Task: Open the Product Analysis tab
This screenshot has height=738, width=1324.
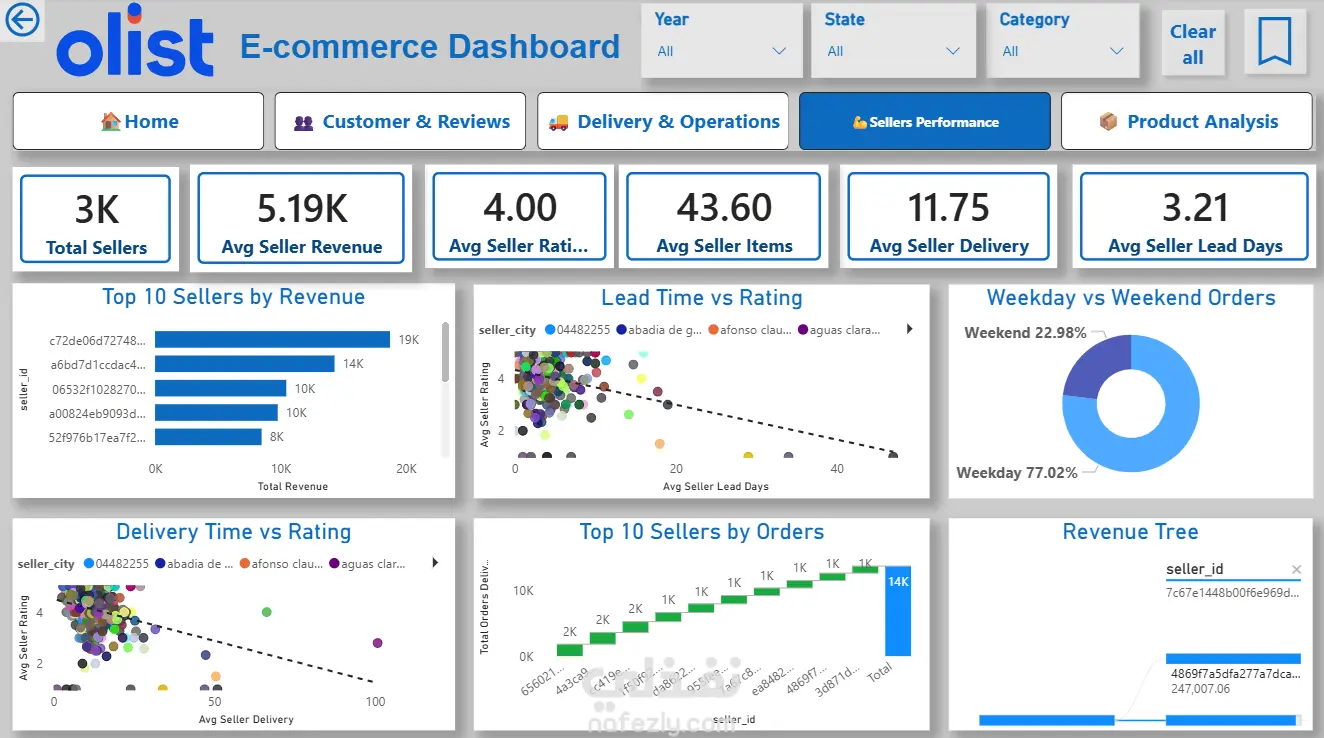Action: 1187,121
